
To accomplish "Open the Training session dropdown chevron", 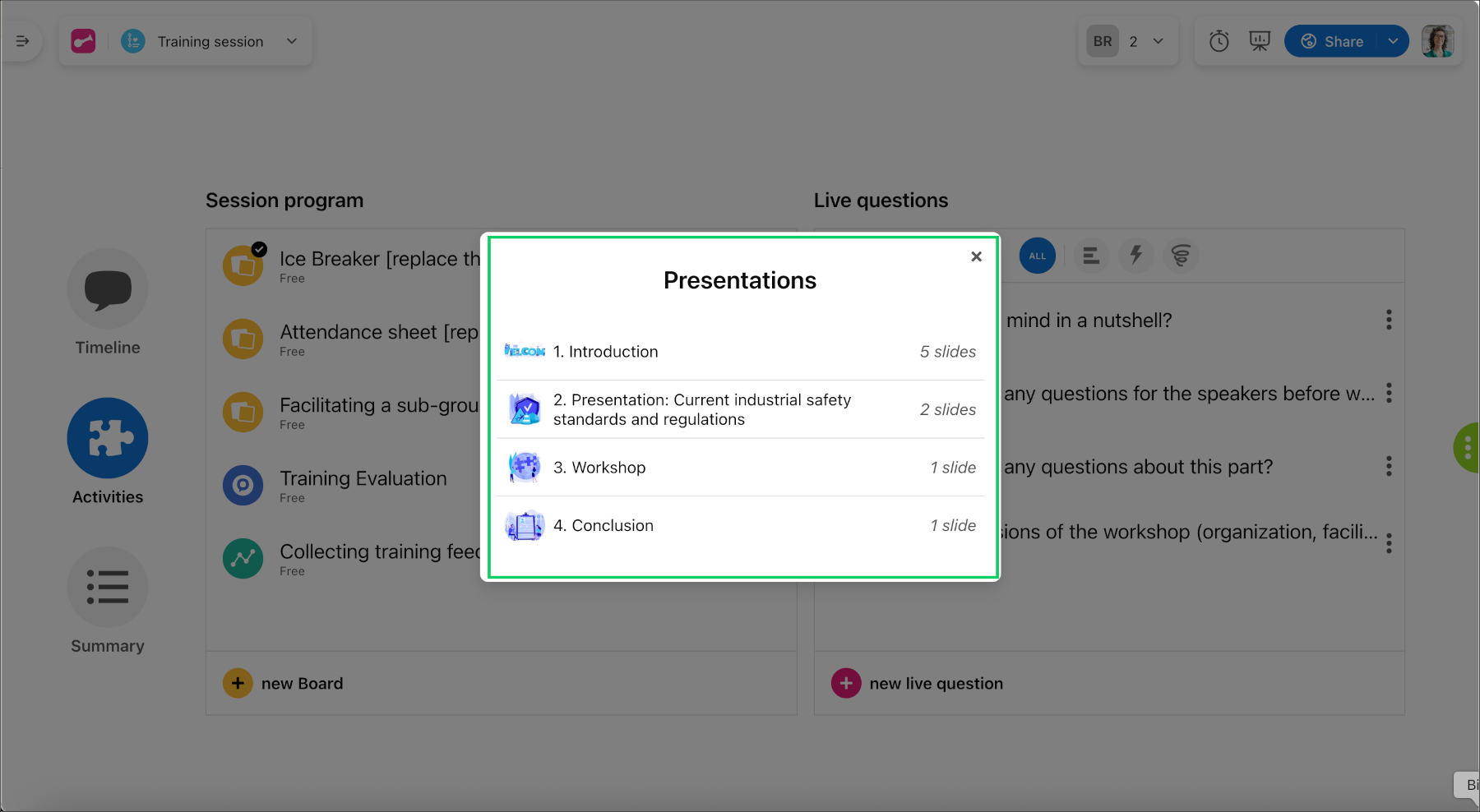I will tap(291, 41).
